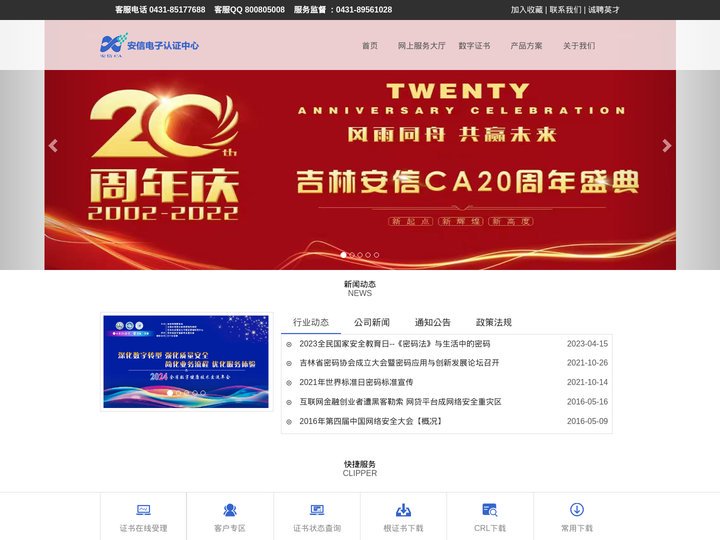Click bullet icon beside 吉林省密码协会 news
720x540 pixels.
click(289, 363)
